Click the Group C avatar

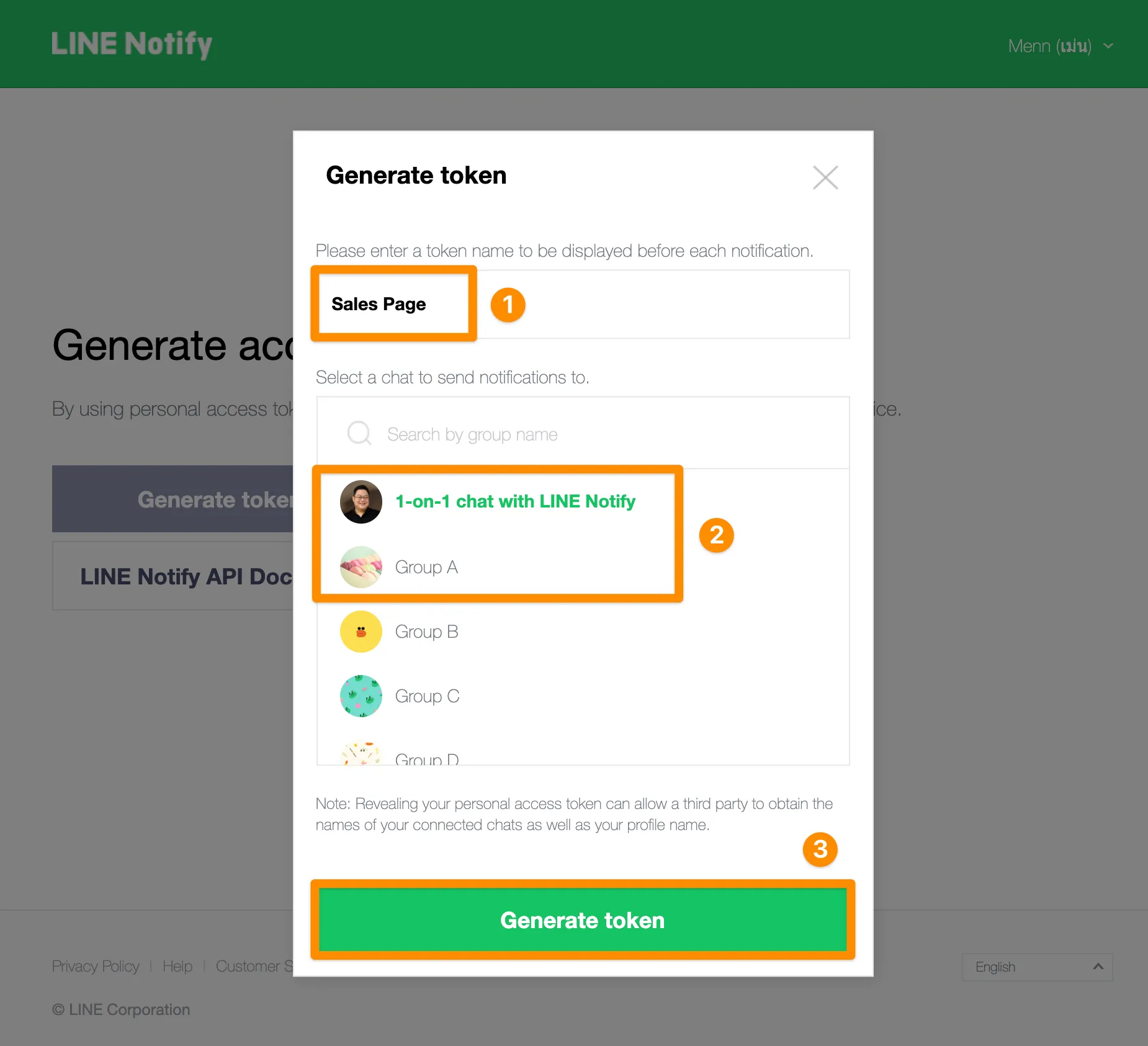[x=361, y=695]
